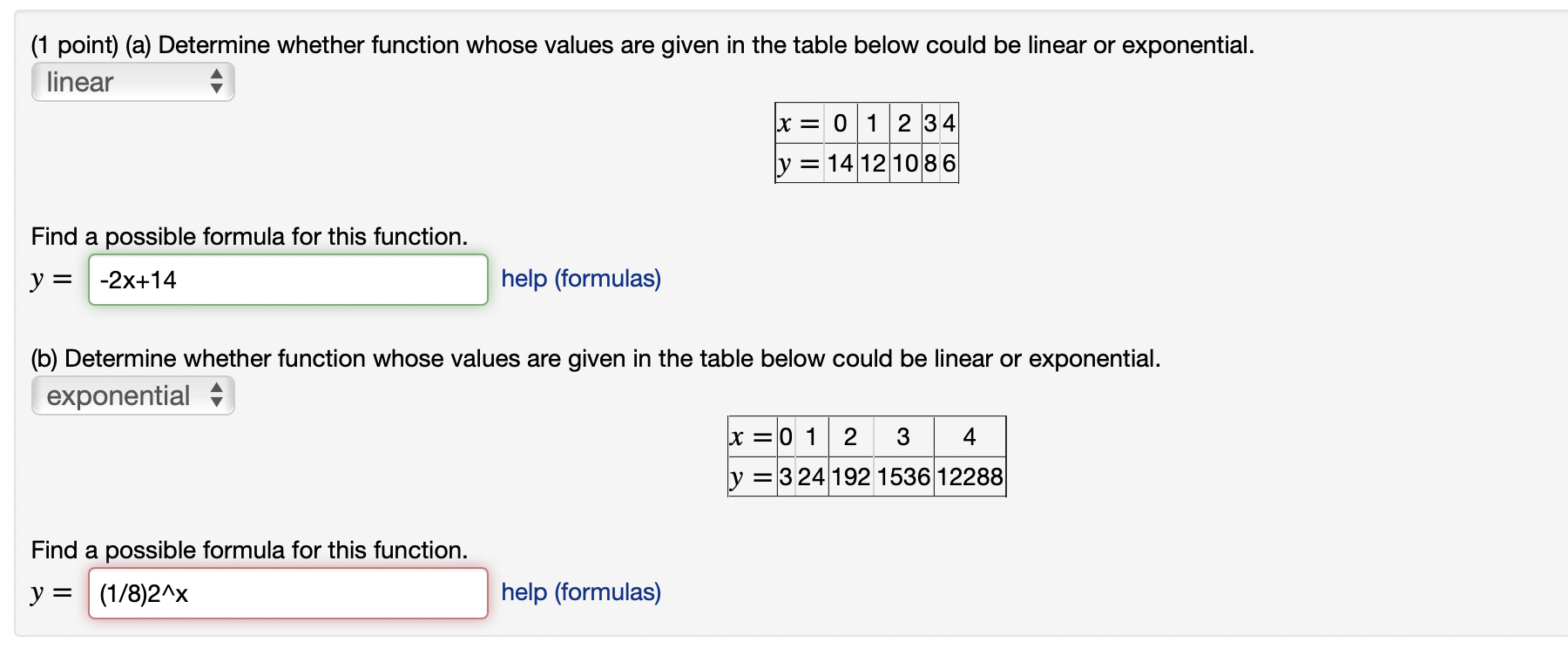
Task: Click the value 1536 in the exponential table
Action: point(903,476)
